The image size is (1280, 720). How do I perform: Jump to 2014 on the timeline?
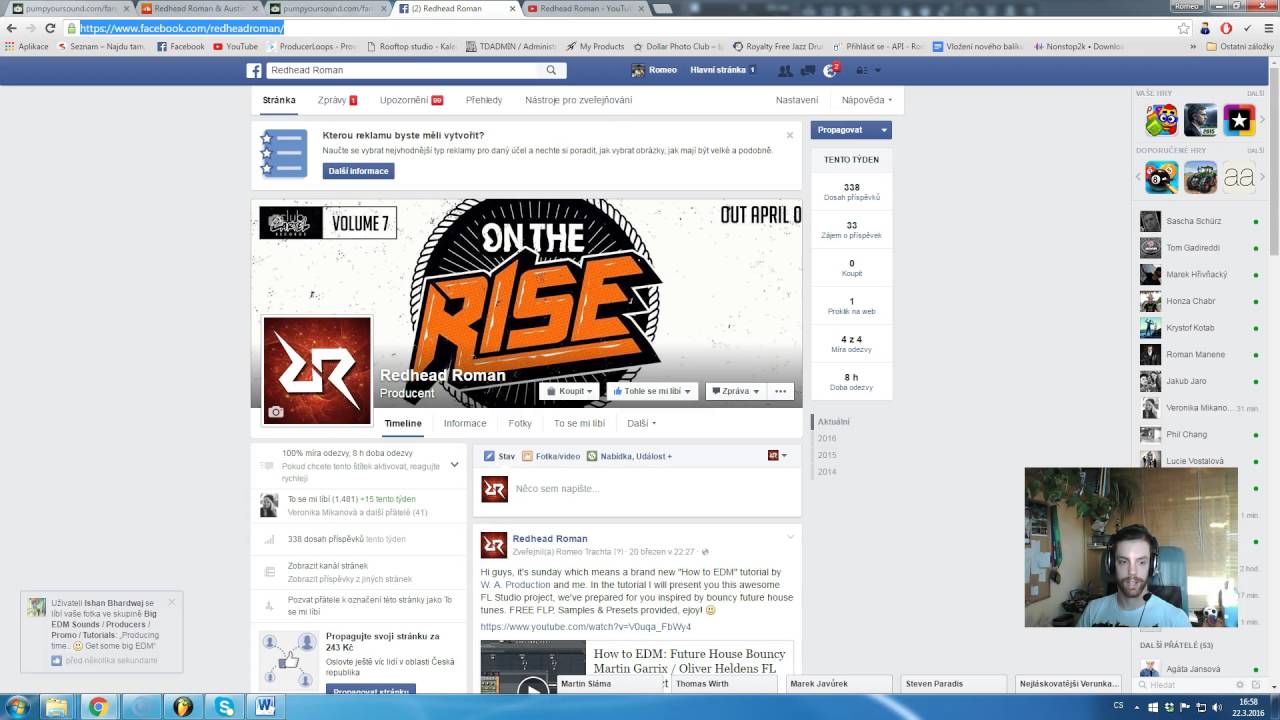click(827, 472)
